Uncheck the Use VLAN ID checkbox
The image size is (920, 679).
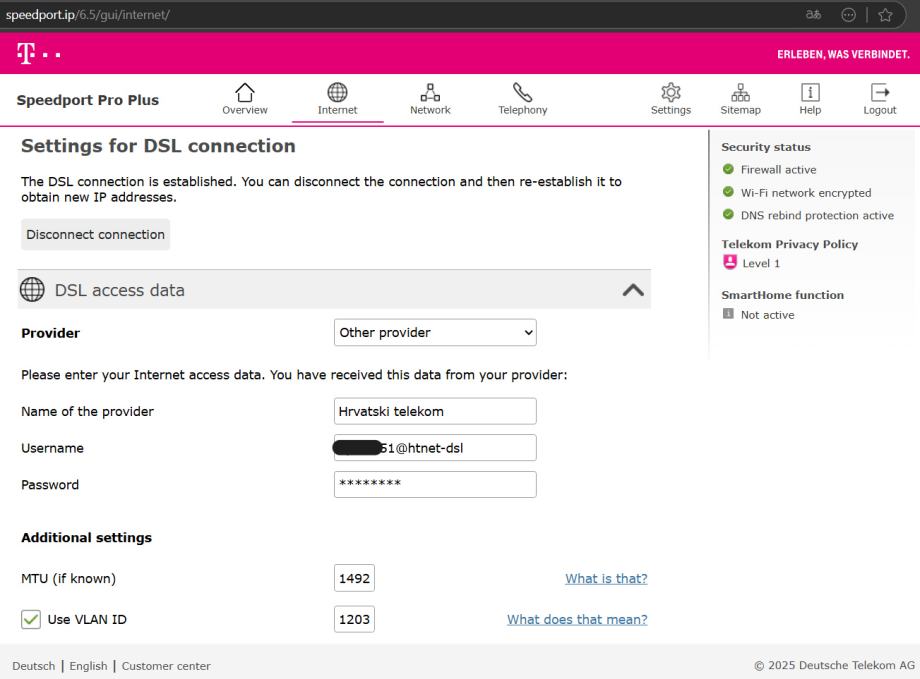[x=30, y=620]
